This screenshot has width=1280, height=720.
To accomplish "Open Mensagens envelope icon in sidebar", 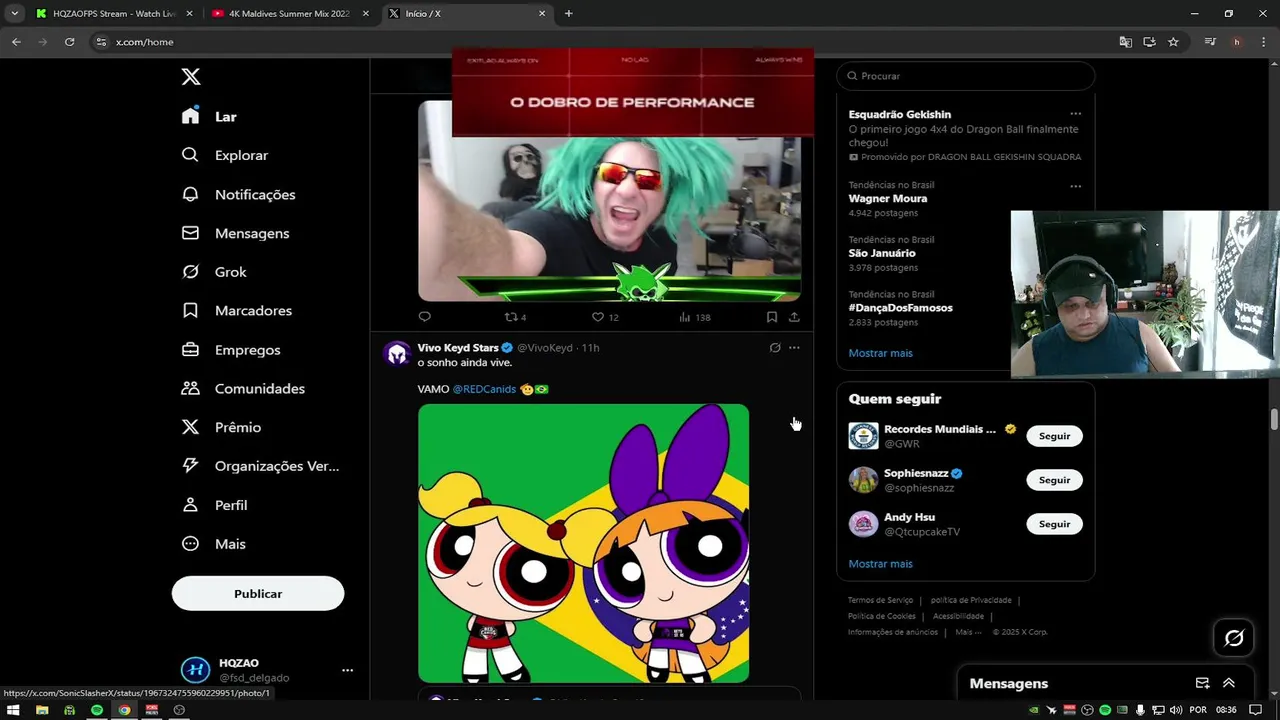I will (190, 233).
